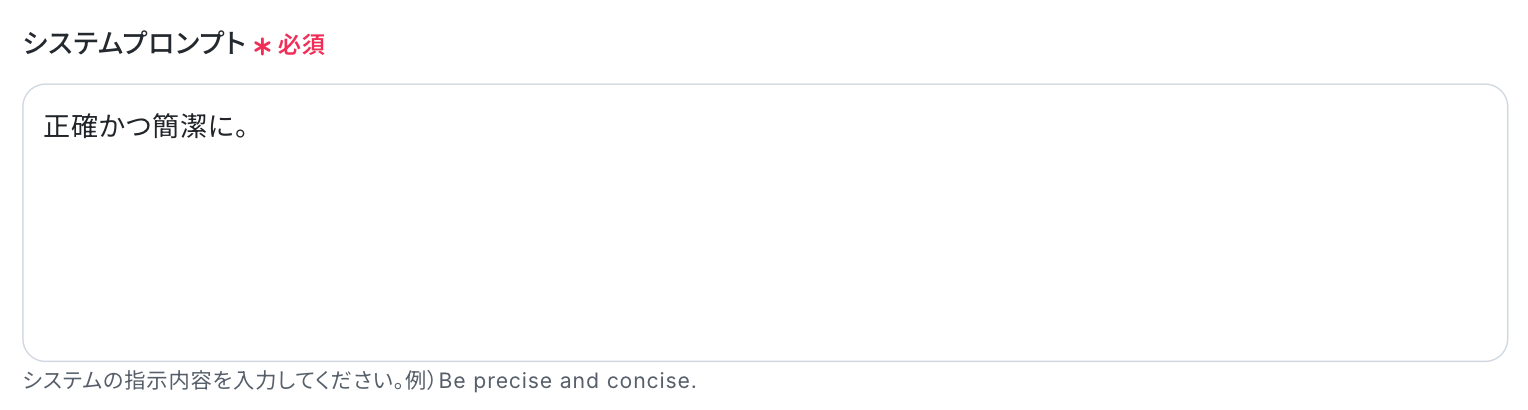The height and width of the screenshot is (410, 1528).
Task: Click the red 必須 required marker
Action: [x=301, y=46]
